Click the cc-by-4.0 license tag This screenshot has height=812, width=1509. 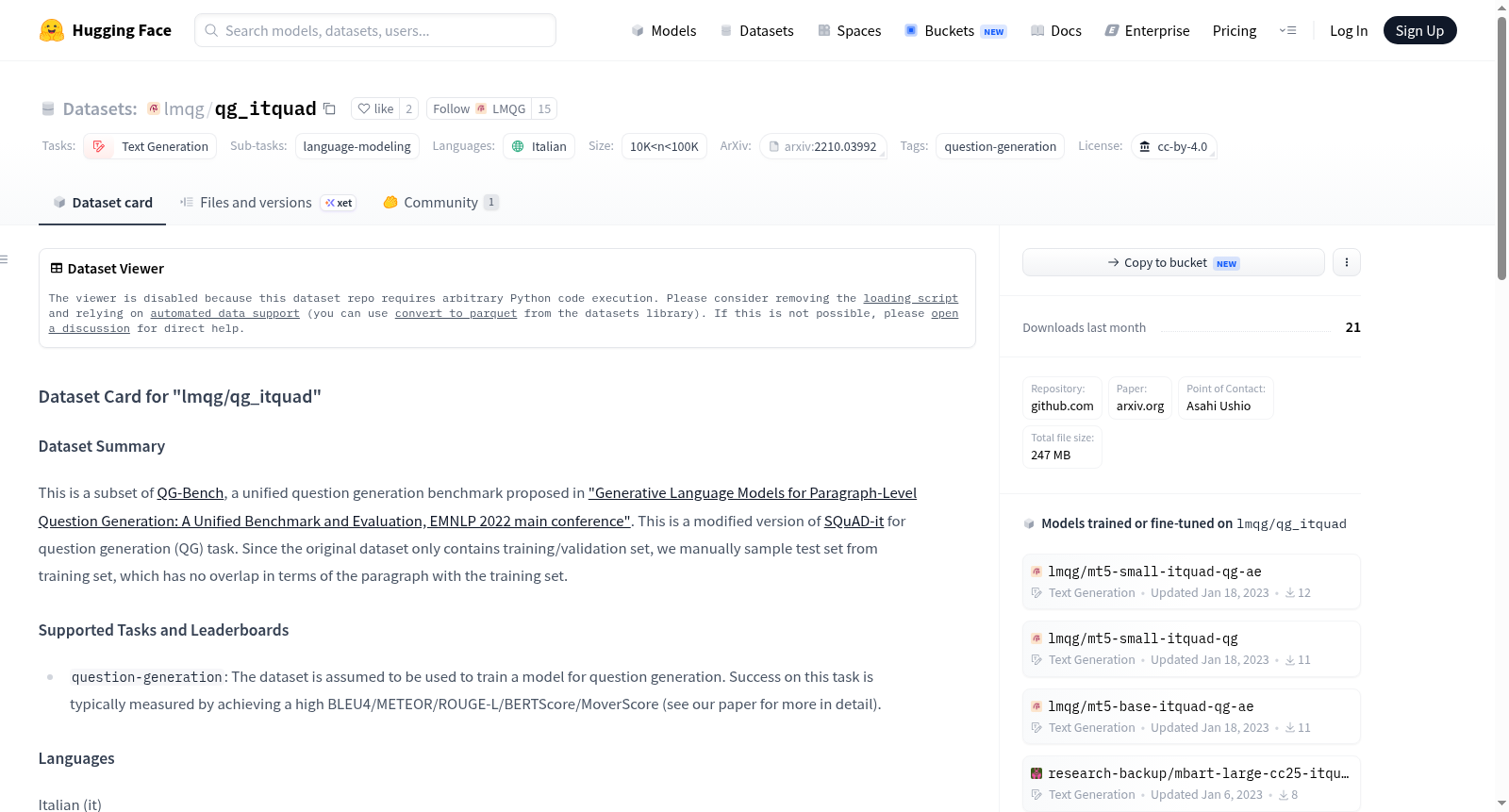1173,146
